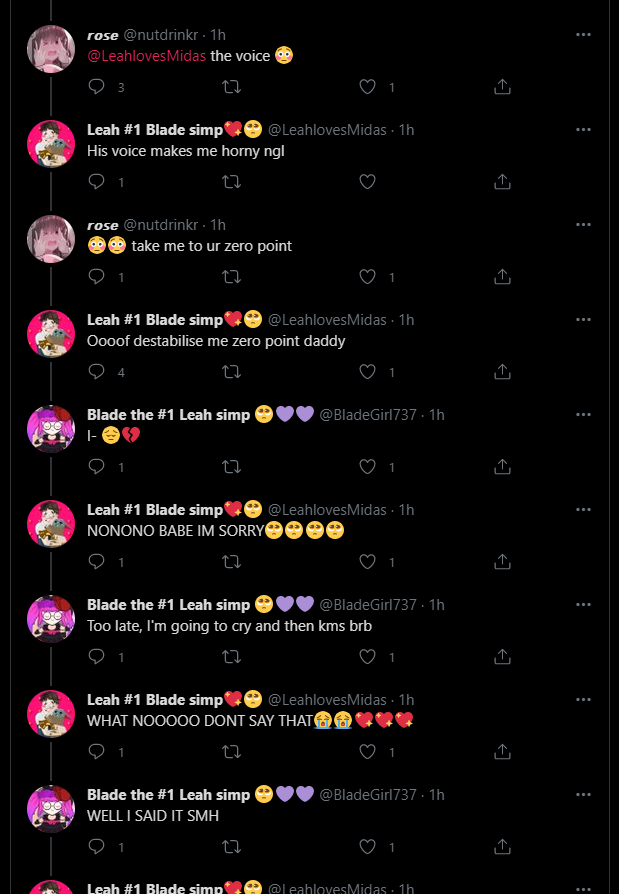The width and height of the screenshot is (619, 894).
Task: Like "His voice makes me horny ngl" tweet
Action: (x=367, y=182)
